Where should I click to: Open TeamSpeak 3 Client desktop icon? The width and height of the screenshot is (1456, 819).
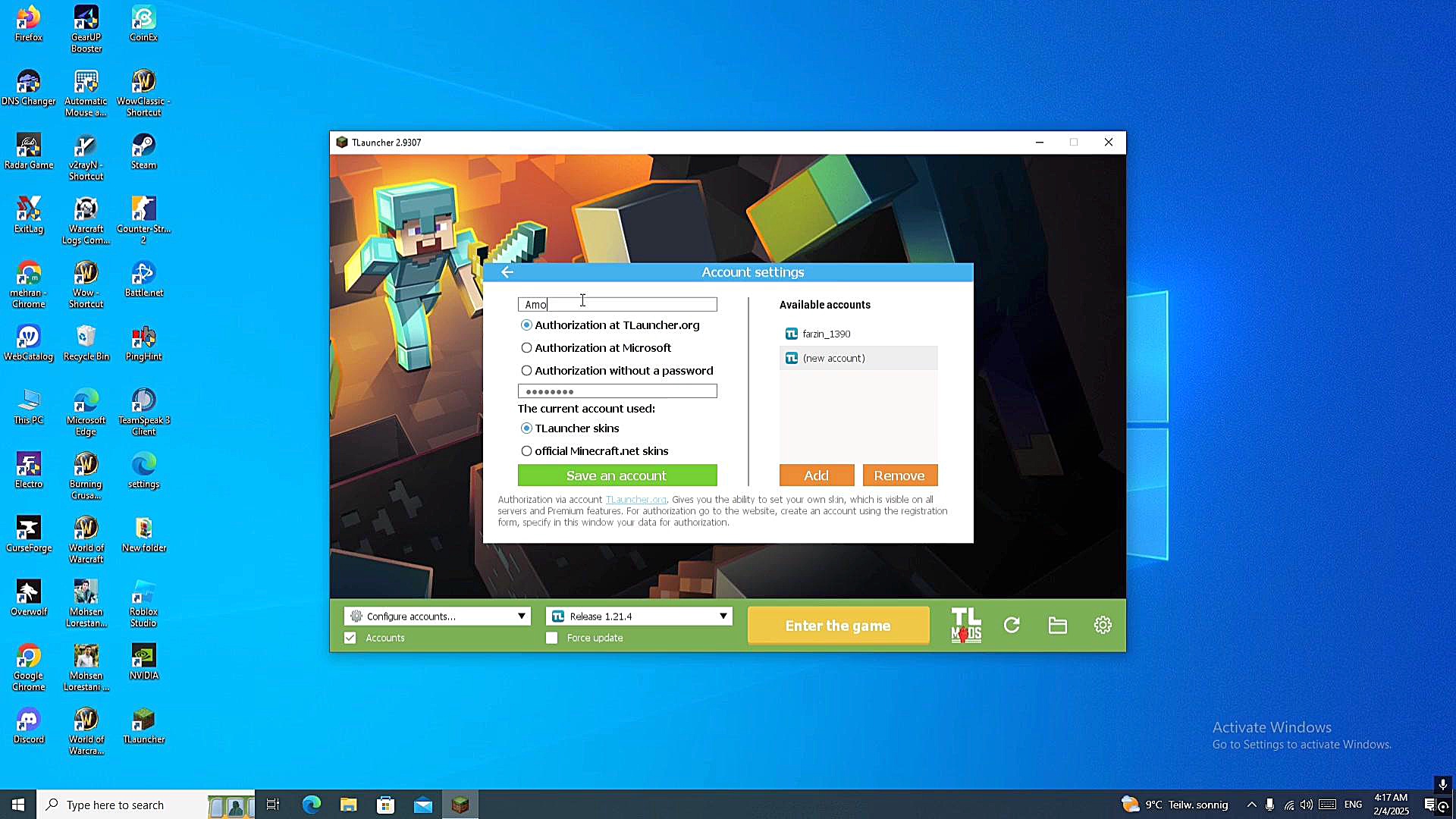tap(143, 412)
